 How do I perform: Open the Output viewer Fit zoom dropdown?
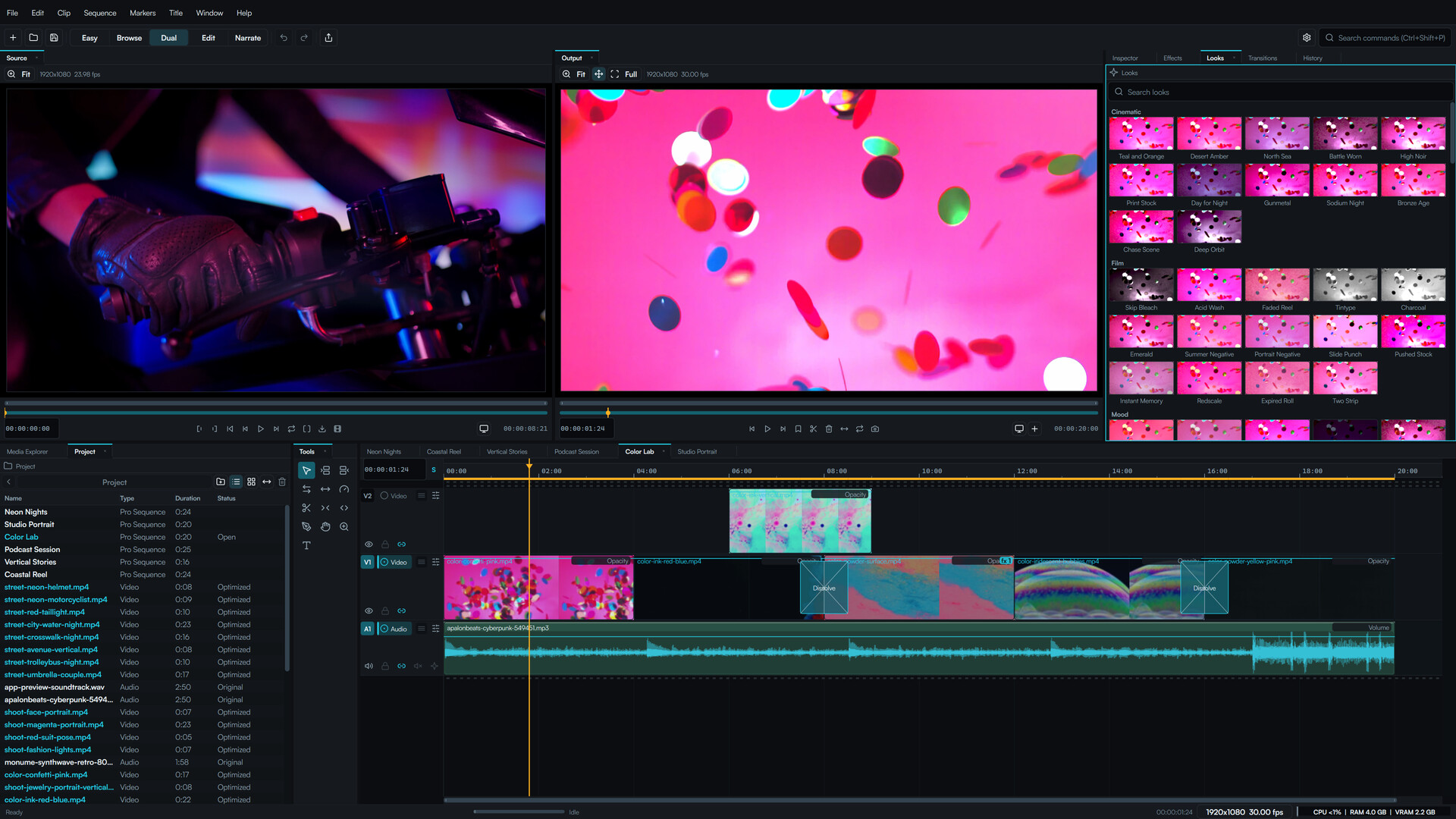tap(574, 74)
